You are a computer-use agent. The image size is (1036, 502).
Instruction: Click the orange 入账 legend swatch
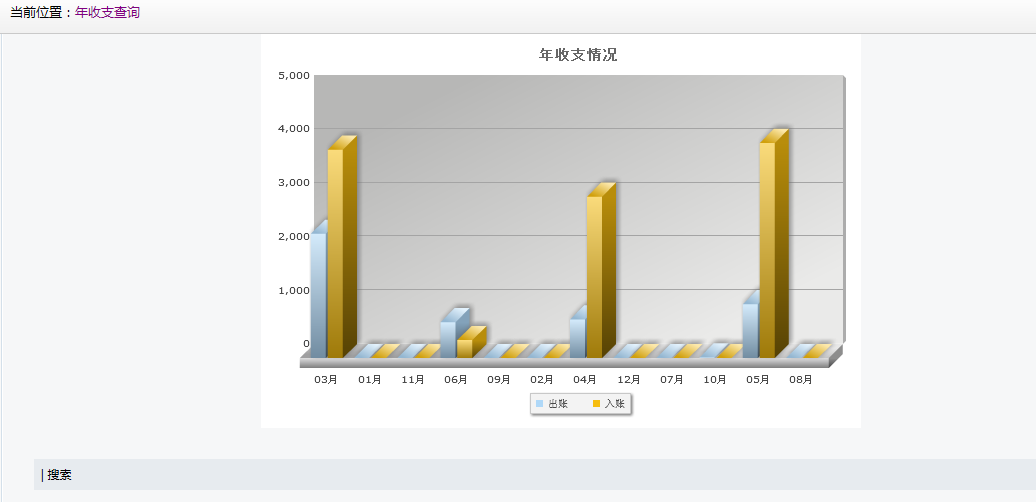(596, 404)
